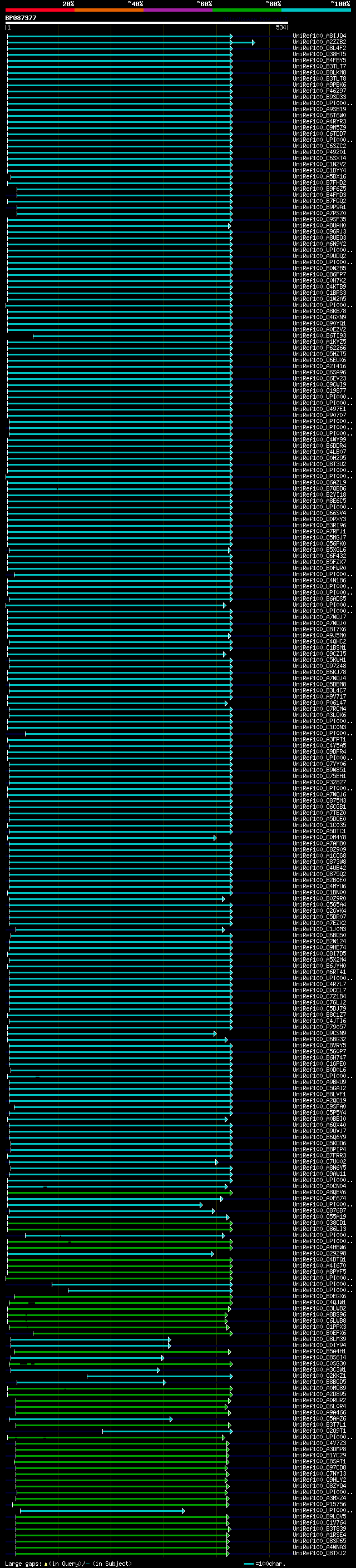Select the UniRef100_A8UAH0 label
The width and height of the screenshot is (356, 1568).
point(319,226)
